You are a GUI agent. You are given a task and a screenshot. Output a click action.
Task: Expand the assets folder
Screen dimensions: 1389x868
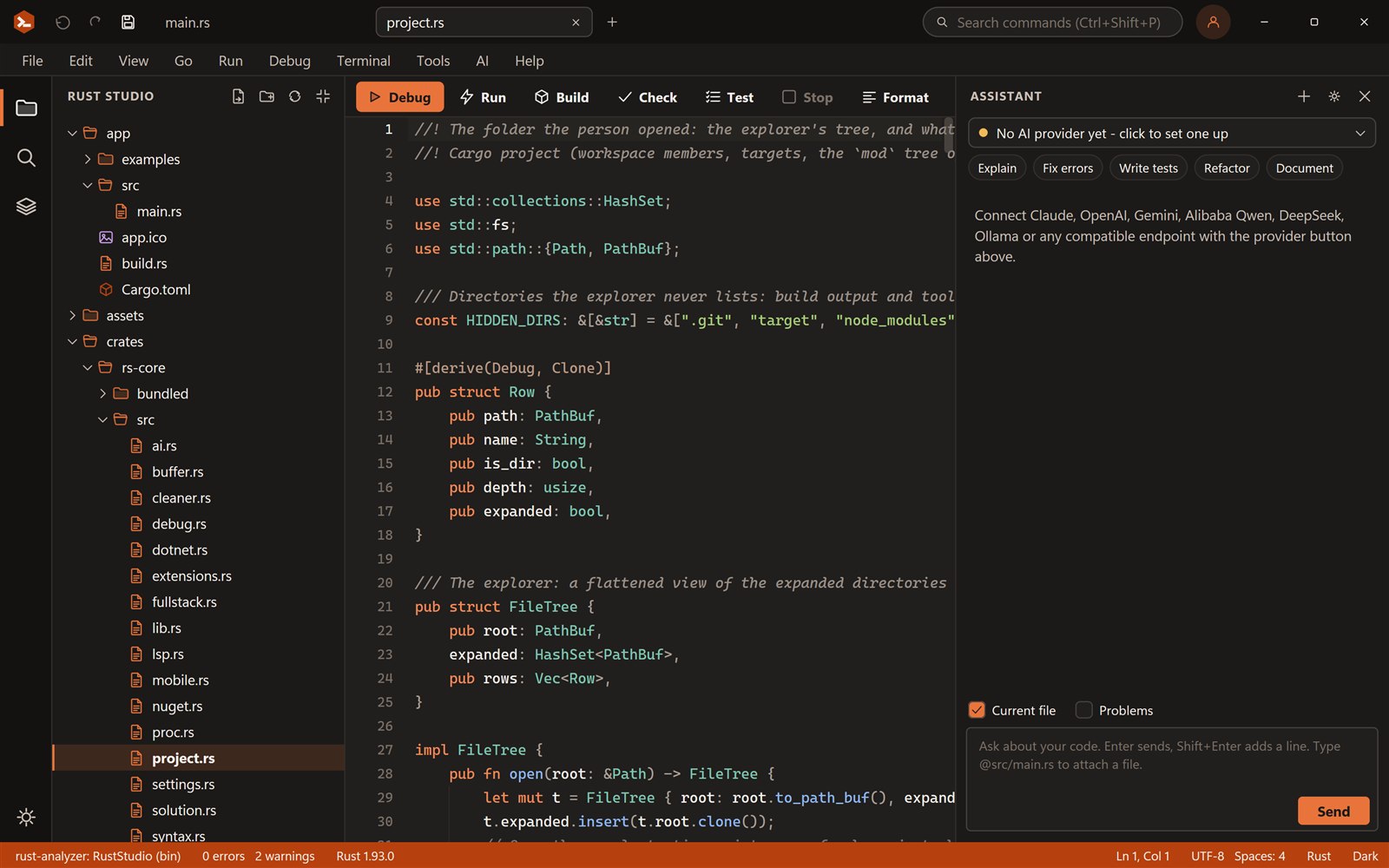(72, 315)
